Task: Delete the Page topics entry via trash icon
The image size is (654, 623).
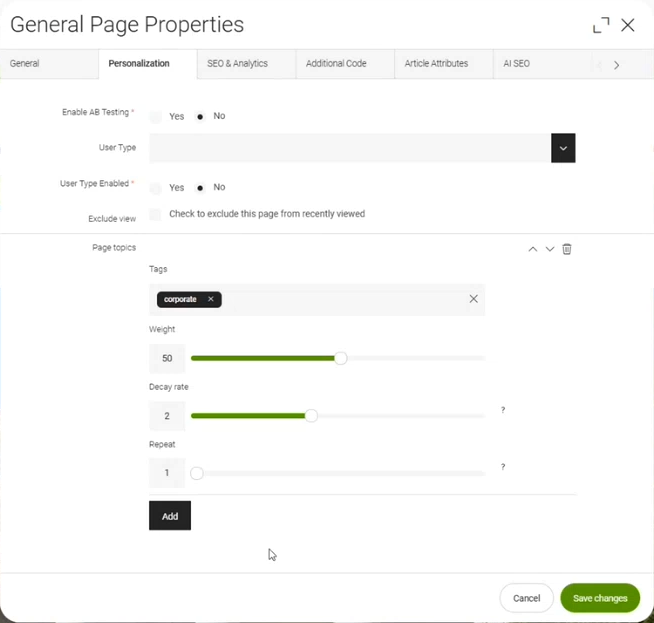Action: [567, 249]
